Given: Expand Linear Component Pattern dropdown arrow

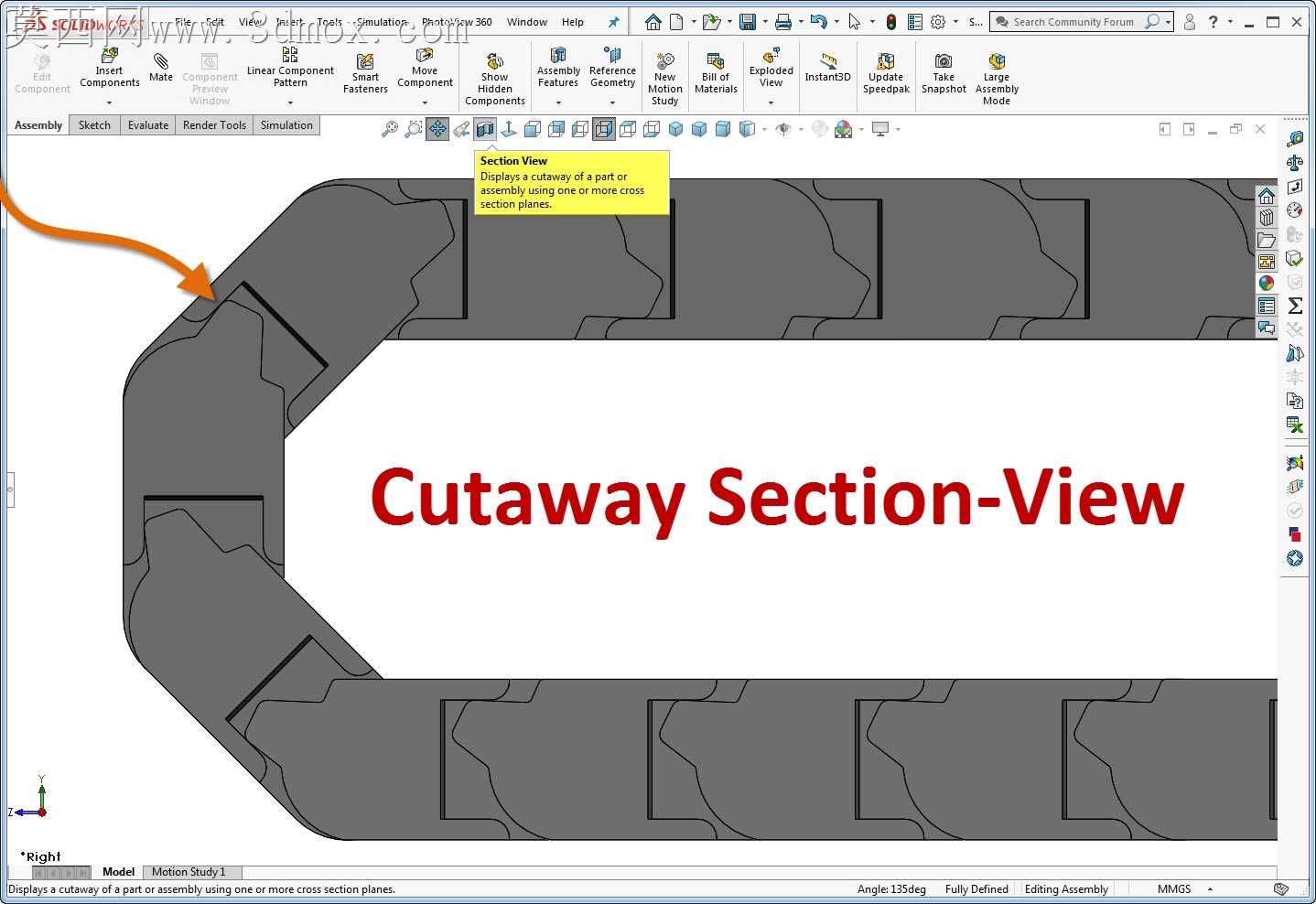Looking at the screenshot, I should click(290, 102).
